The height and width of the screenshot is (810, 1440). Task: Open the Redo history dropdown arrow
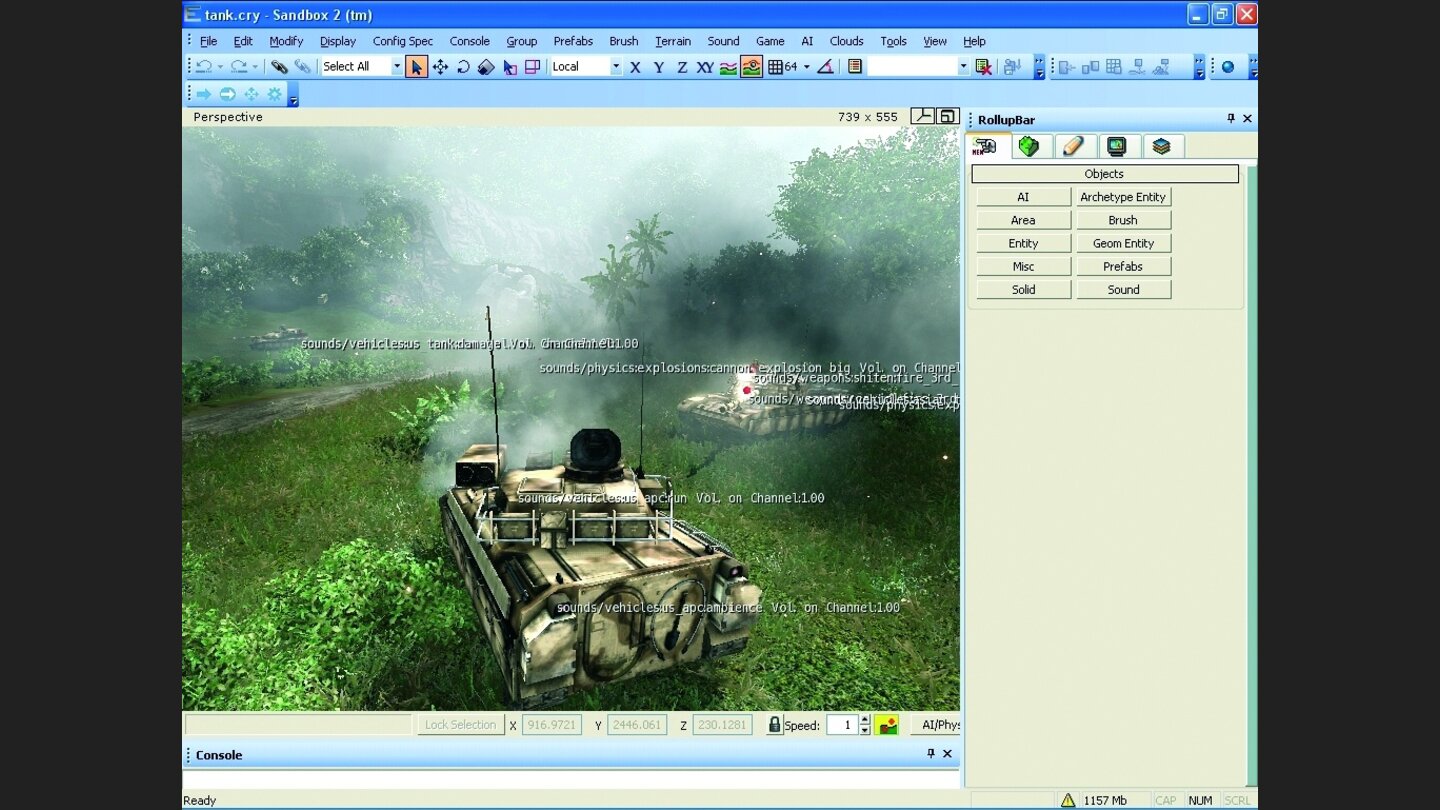tap(255, 67)
